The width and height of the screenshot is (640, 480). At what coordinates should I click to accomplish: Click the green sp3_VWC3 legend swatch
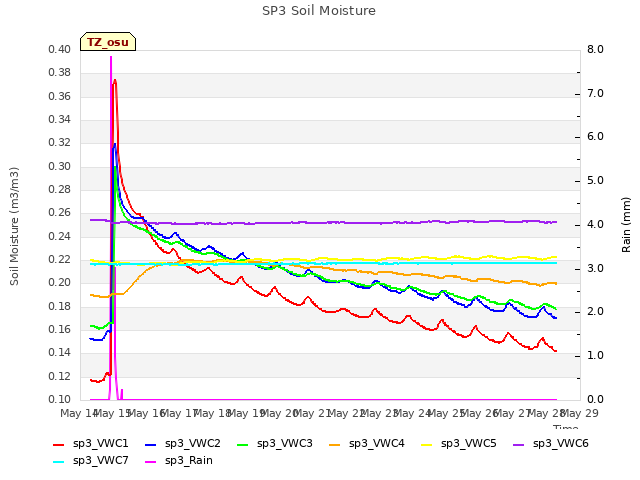coord(243,444)
